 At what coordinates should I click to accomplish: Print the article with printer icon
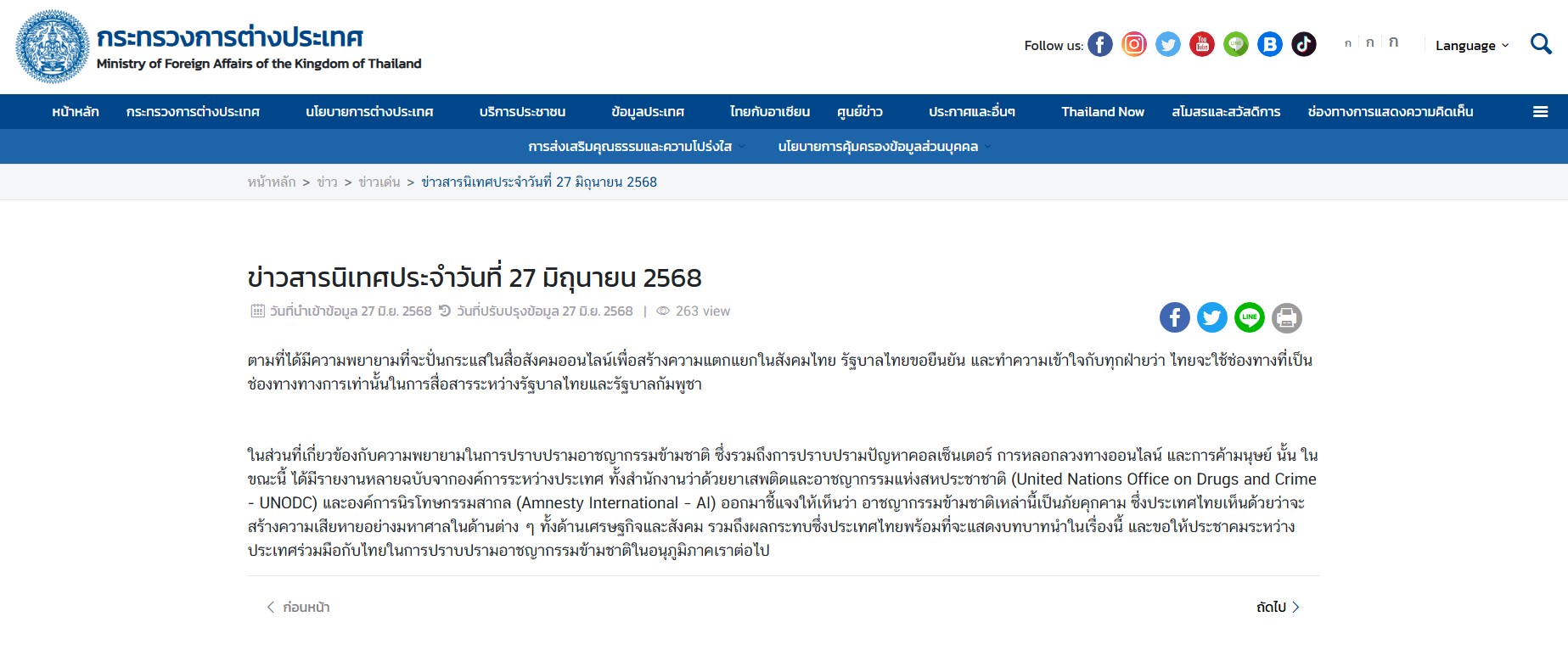coord(1287,317)
